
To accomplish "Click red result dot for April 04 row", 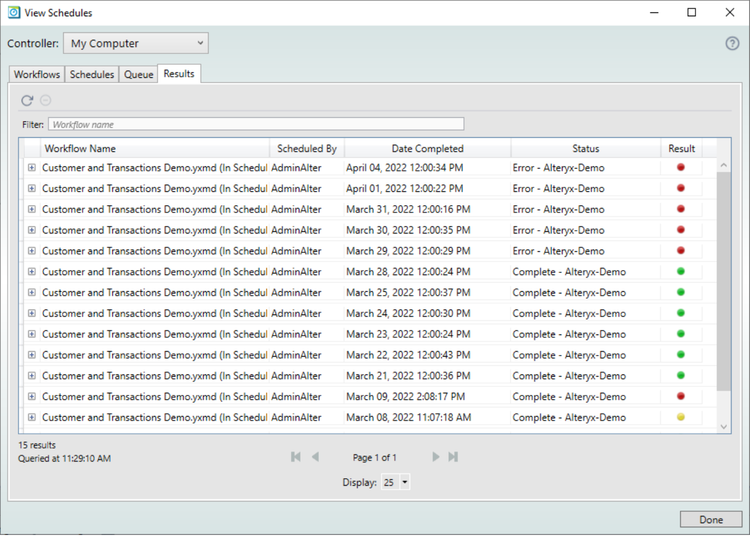I will (681, 167).
